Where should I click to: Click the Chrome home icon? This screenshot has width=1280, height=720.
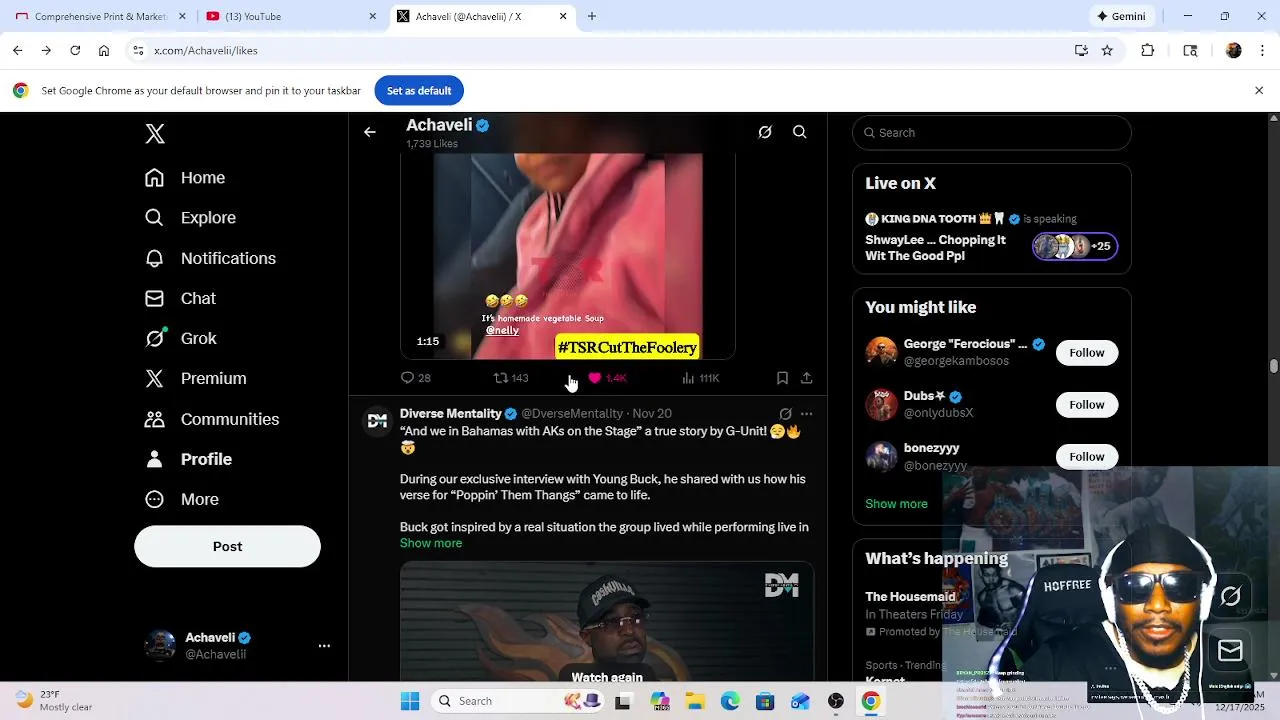tap(104, 50)
